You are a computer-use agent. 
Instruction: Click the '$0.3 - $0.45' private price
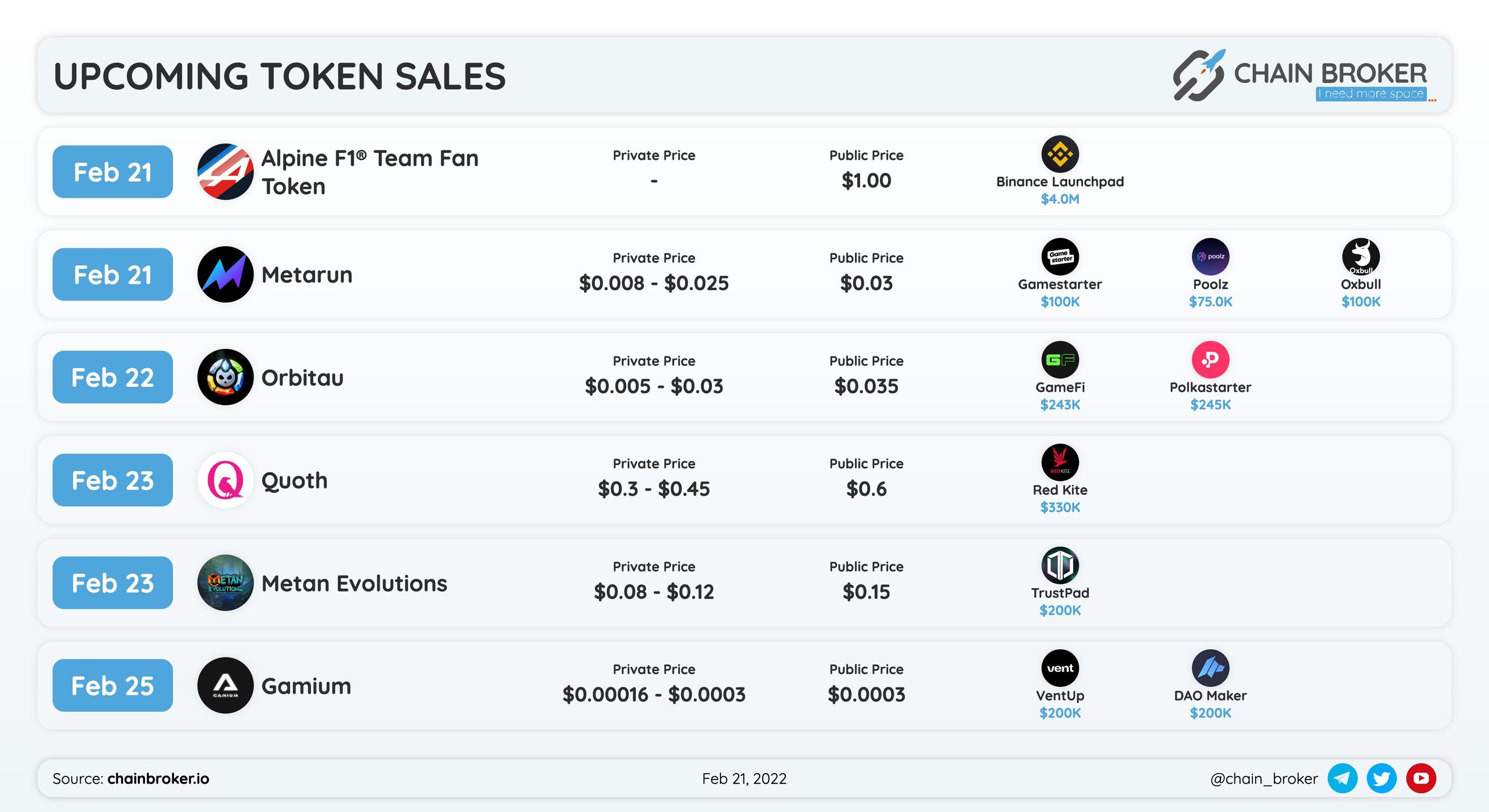654,489
